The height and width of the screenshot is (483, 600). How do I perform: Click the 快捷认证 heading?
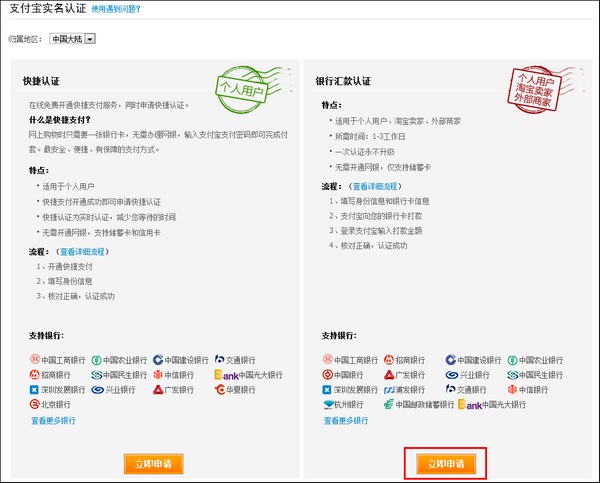point(41,81)
